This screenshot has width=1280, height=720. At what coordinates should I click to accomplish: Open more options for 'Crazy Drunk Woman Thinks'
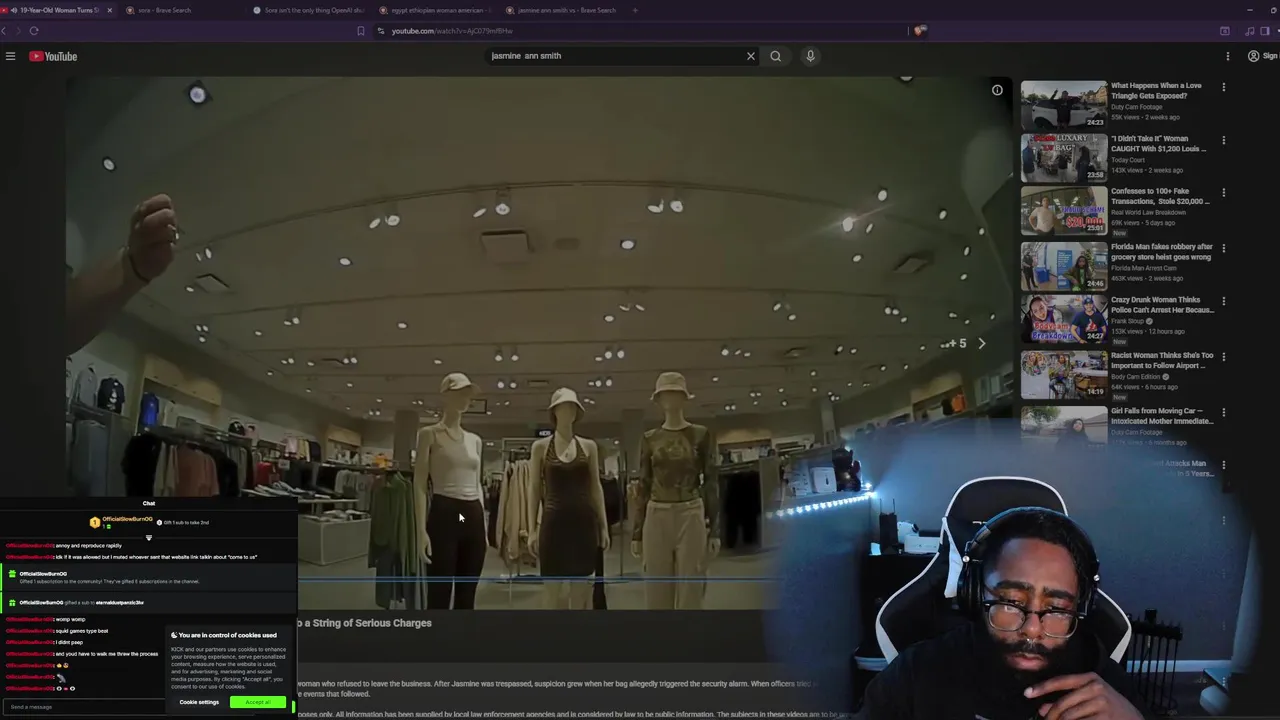pos(1224,301)
